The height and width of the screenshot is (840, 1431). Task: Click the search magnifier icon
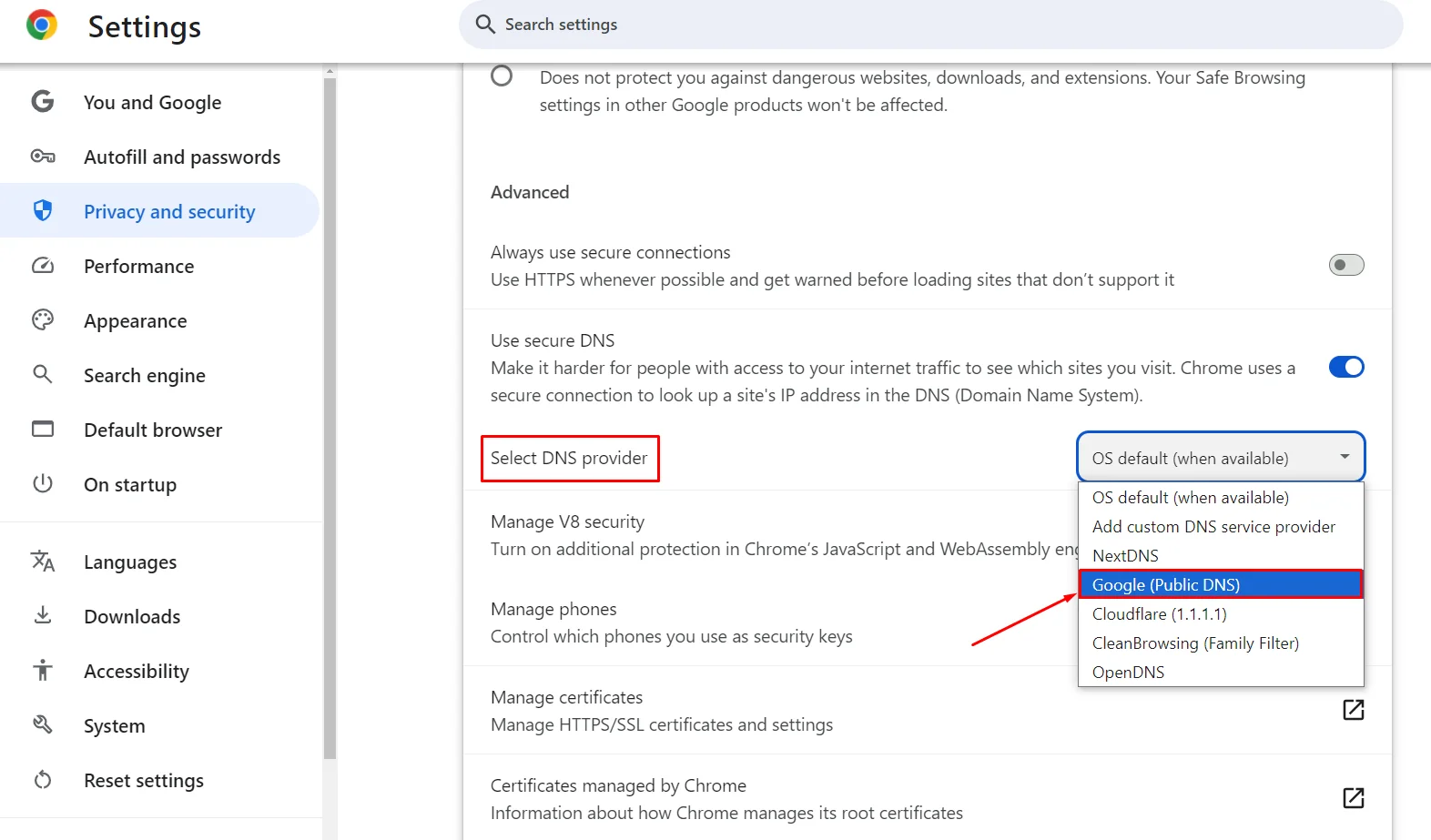[485, 25]
